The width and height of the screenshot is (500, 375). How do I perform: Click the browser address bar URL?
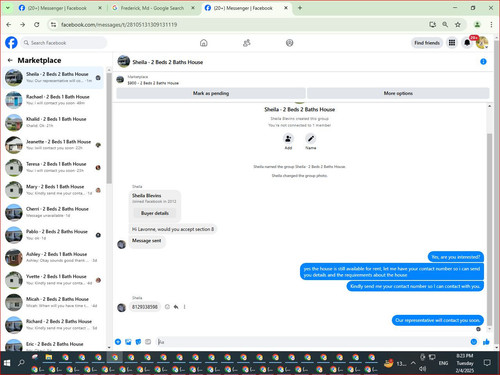[x=119, y=24]
